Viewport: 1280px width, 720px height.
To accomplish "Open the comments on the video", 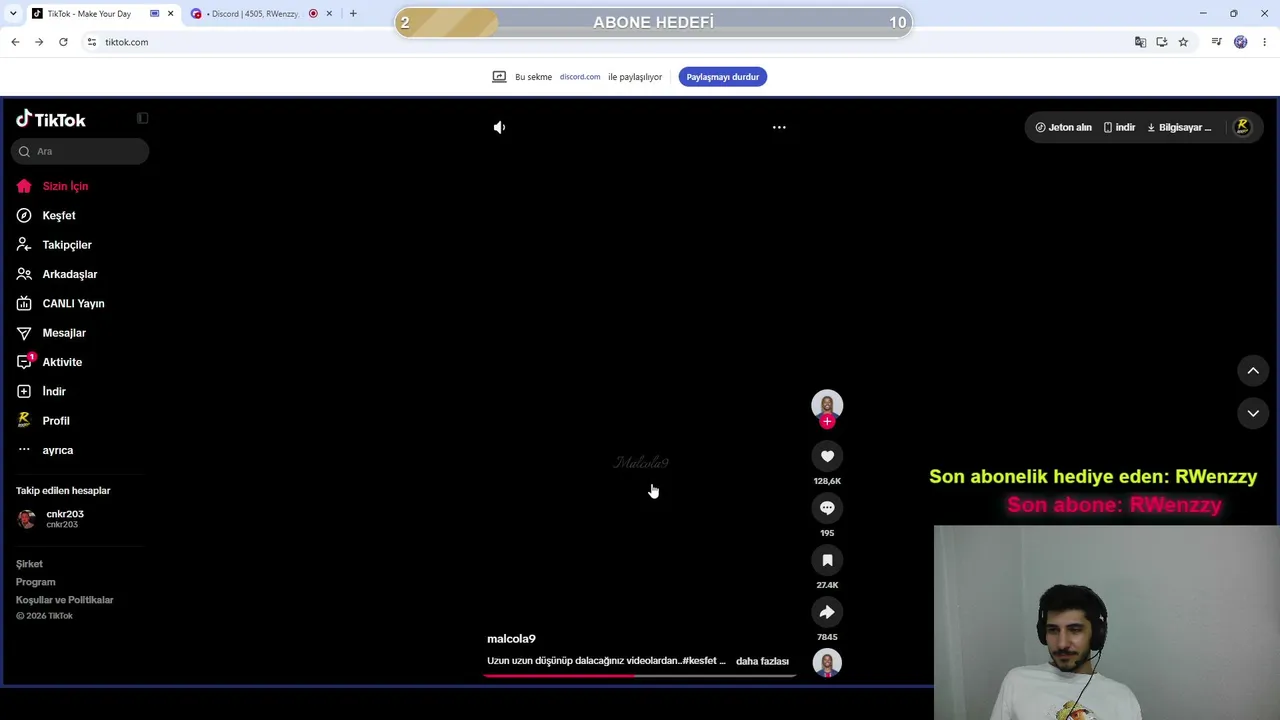I will point(827,508).
